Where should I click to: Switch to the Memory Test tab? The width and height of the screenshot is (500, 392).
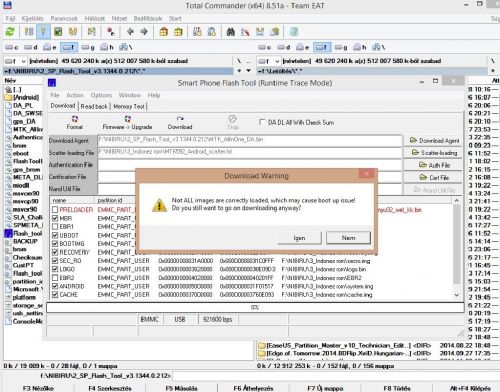pyautogui.click(x=129, y=106)
